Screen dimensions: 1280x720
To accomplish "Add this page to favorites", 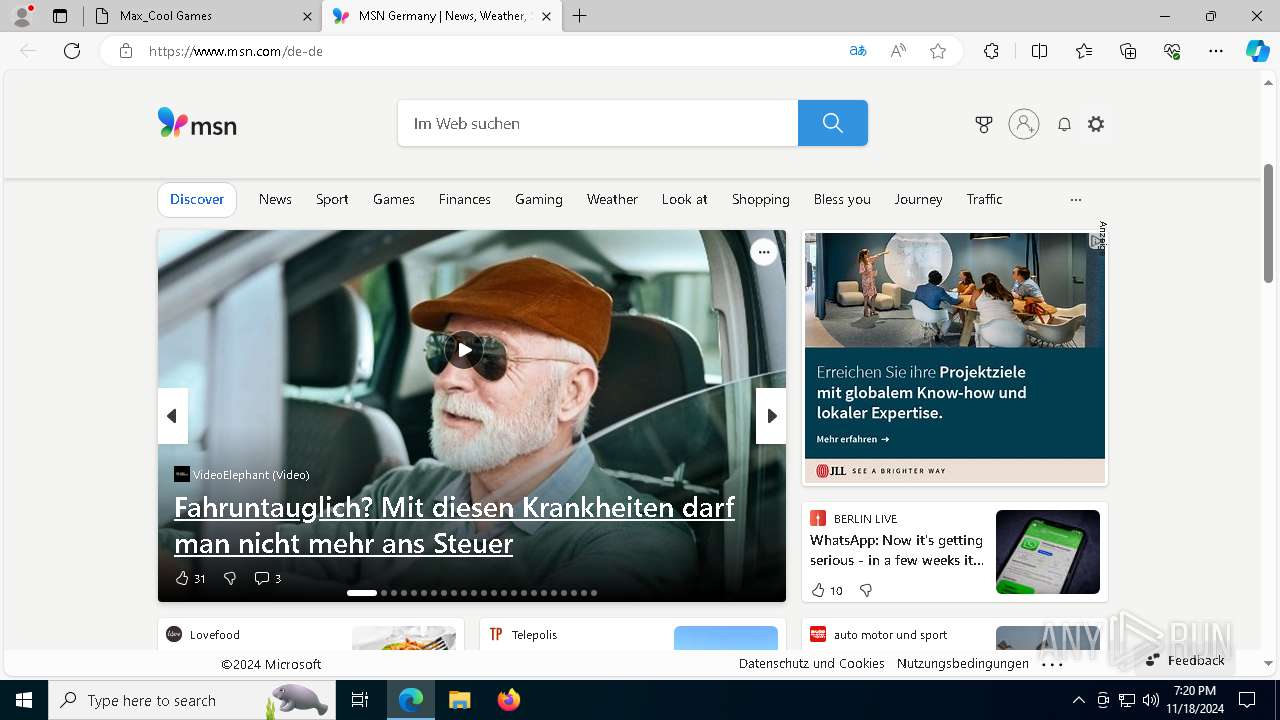I will click(x=938, y=51).
